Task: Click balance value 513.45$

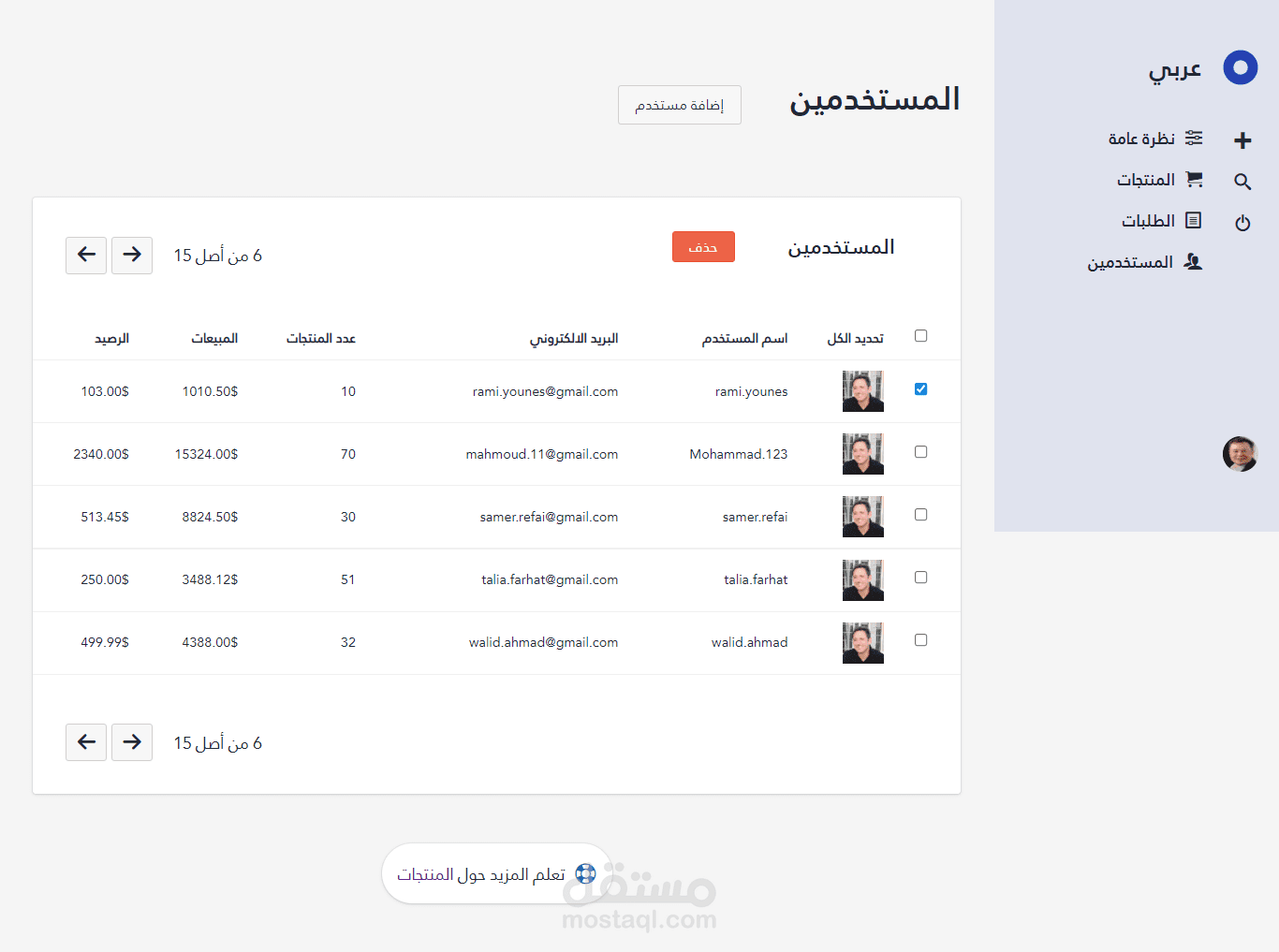Action: pyautogui.click(x=105, y=517)
